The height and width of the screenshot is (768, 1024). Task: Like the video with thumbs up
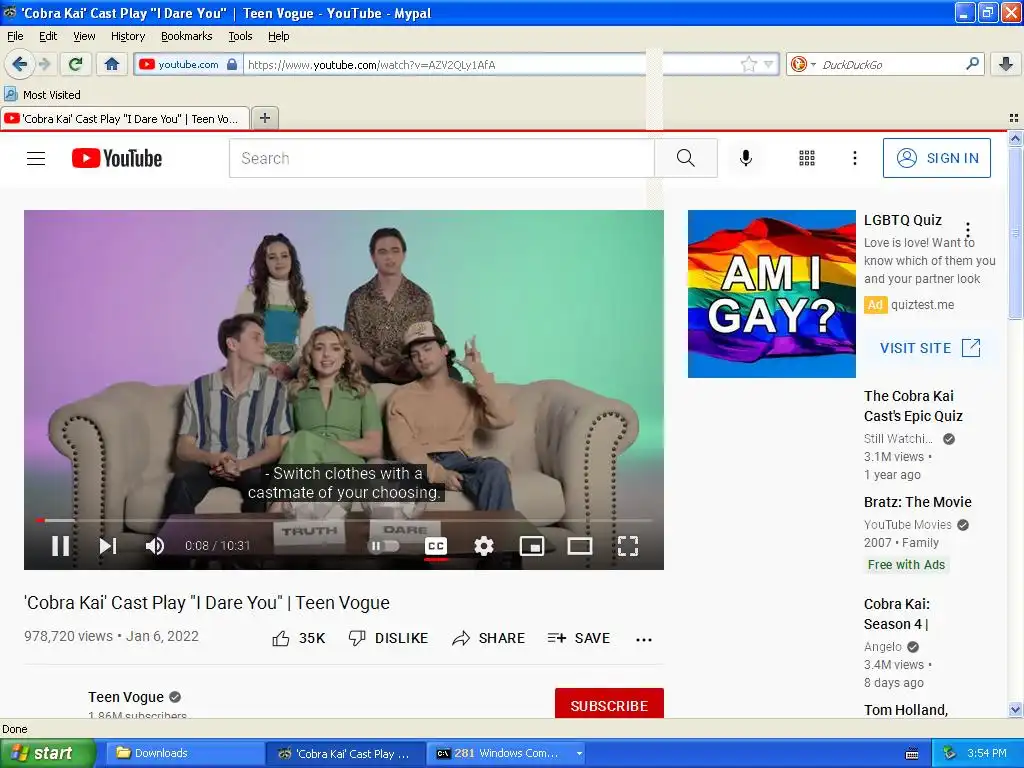tap(298, 638)
